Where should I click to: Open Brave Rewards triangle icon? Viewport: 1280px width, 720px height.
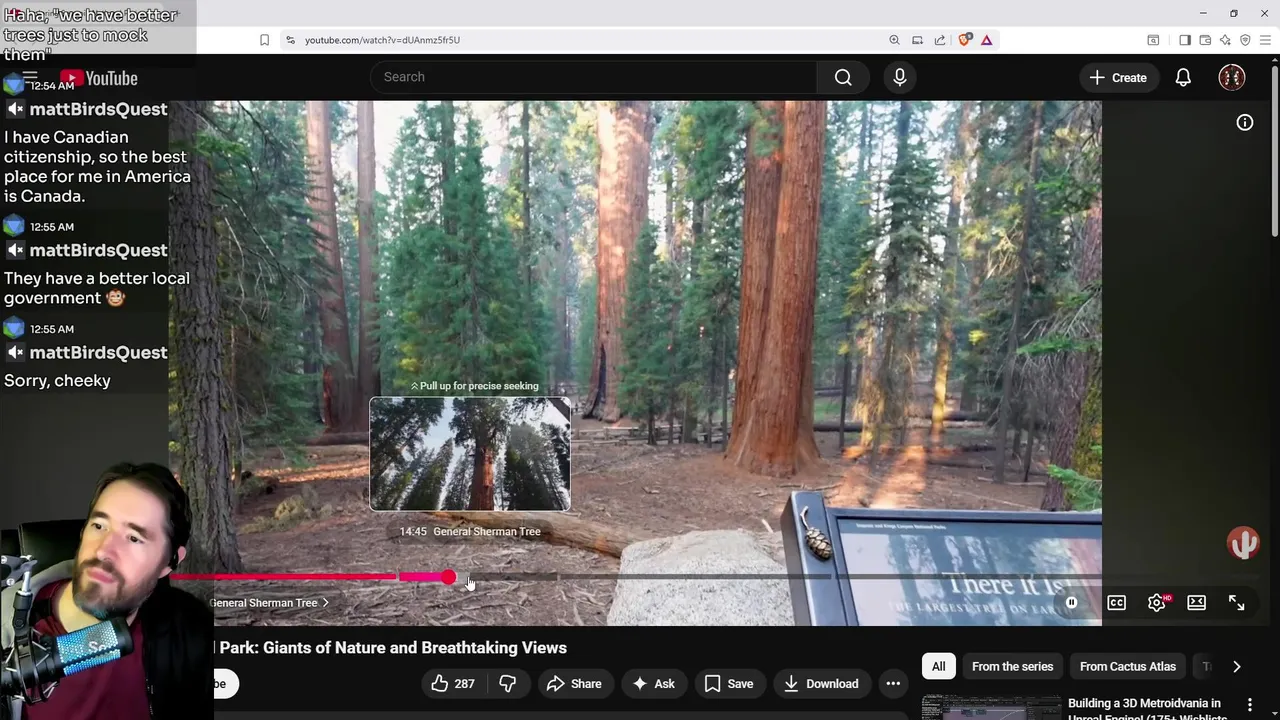986,40
